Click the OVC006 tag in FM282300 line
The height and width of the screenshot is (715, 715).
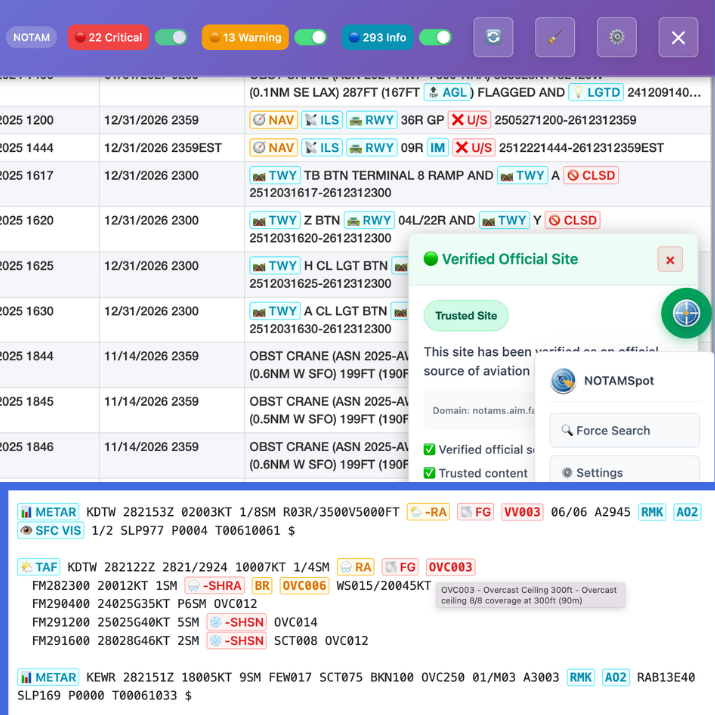point(304,585)
